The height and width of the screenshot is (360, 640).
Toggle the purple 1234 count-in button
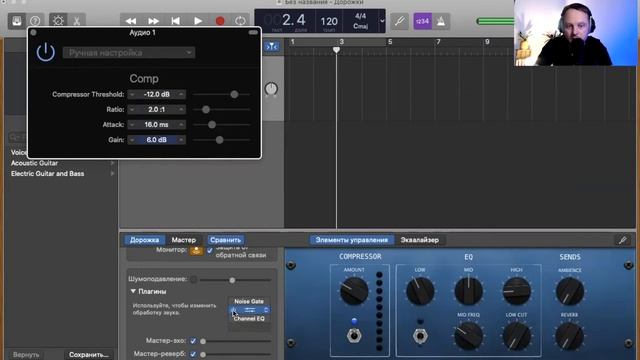(422, 21)
